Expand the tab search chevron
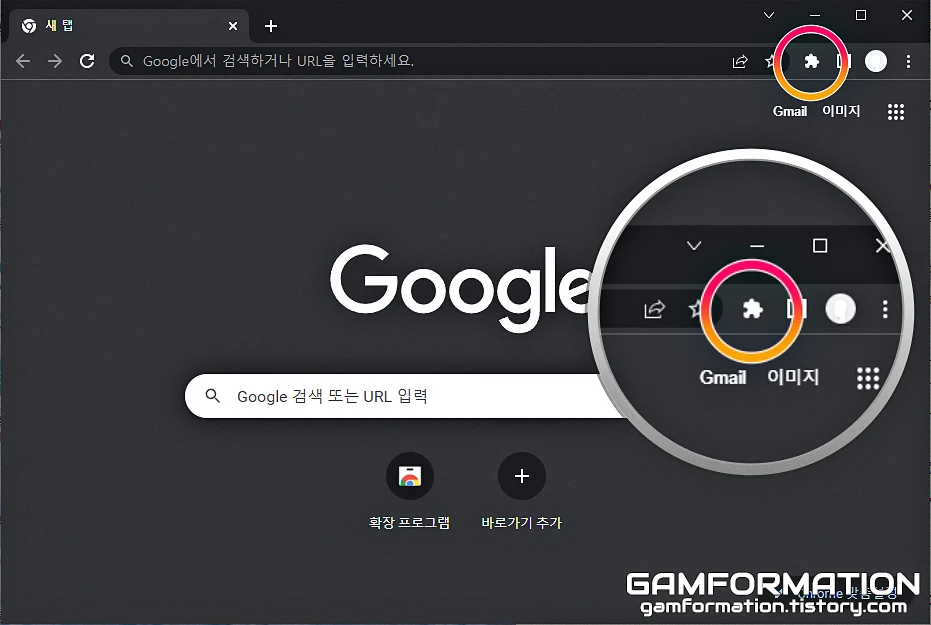The width and height of the screenshot is (931, 625). tap(769, 15)
